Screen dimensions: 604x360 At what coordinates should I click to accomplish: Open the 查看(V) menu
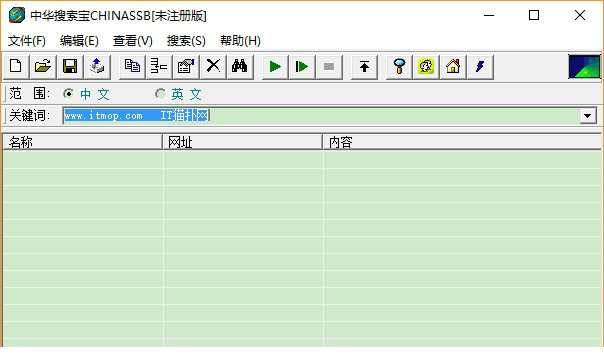(133, 41)
